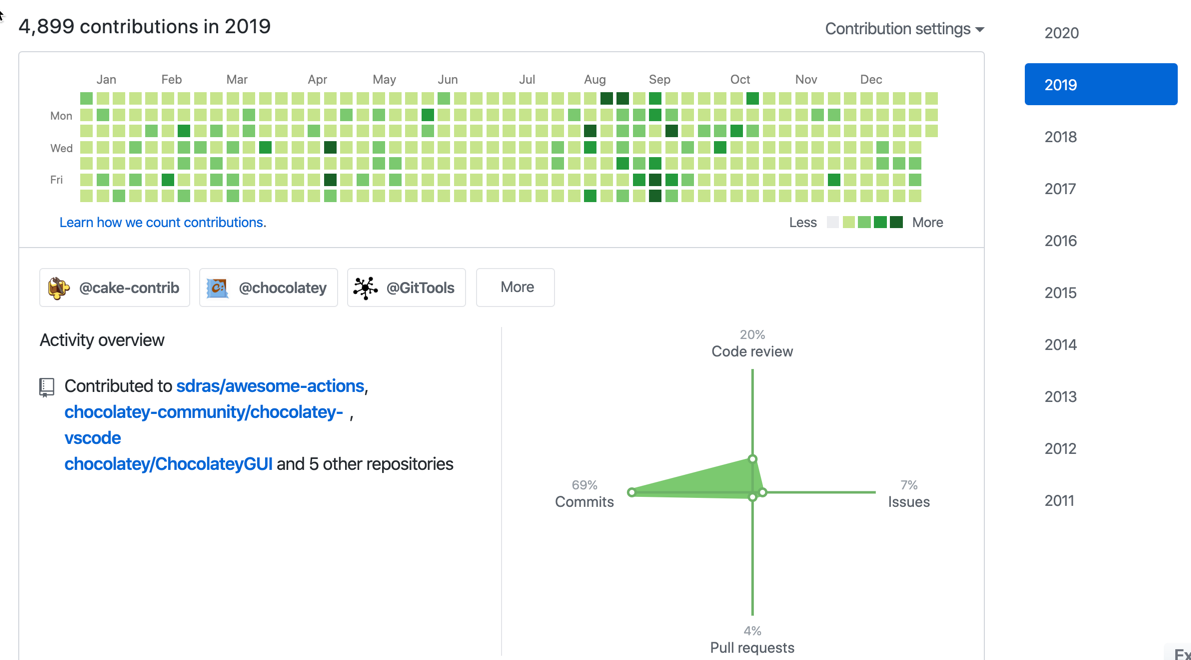Click the Commits data point on chart

632,492
